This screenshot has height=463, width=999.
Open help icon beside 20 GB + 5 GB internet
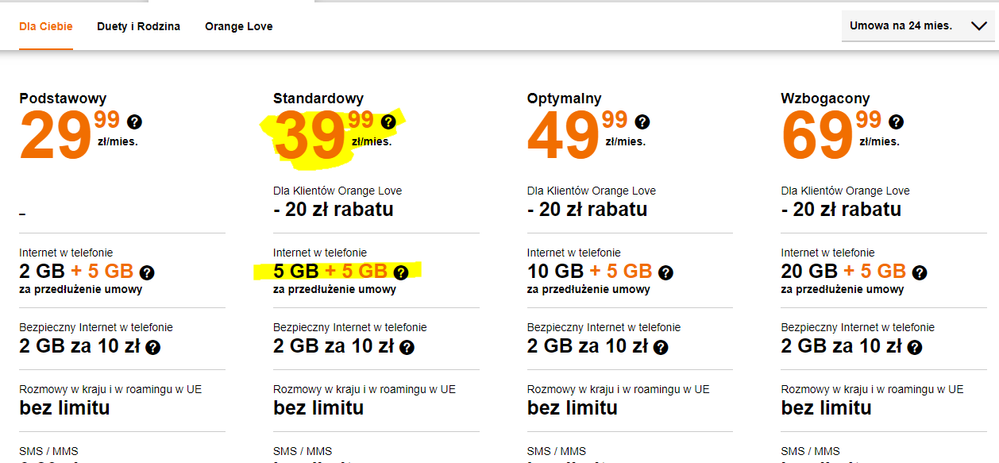920,272
